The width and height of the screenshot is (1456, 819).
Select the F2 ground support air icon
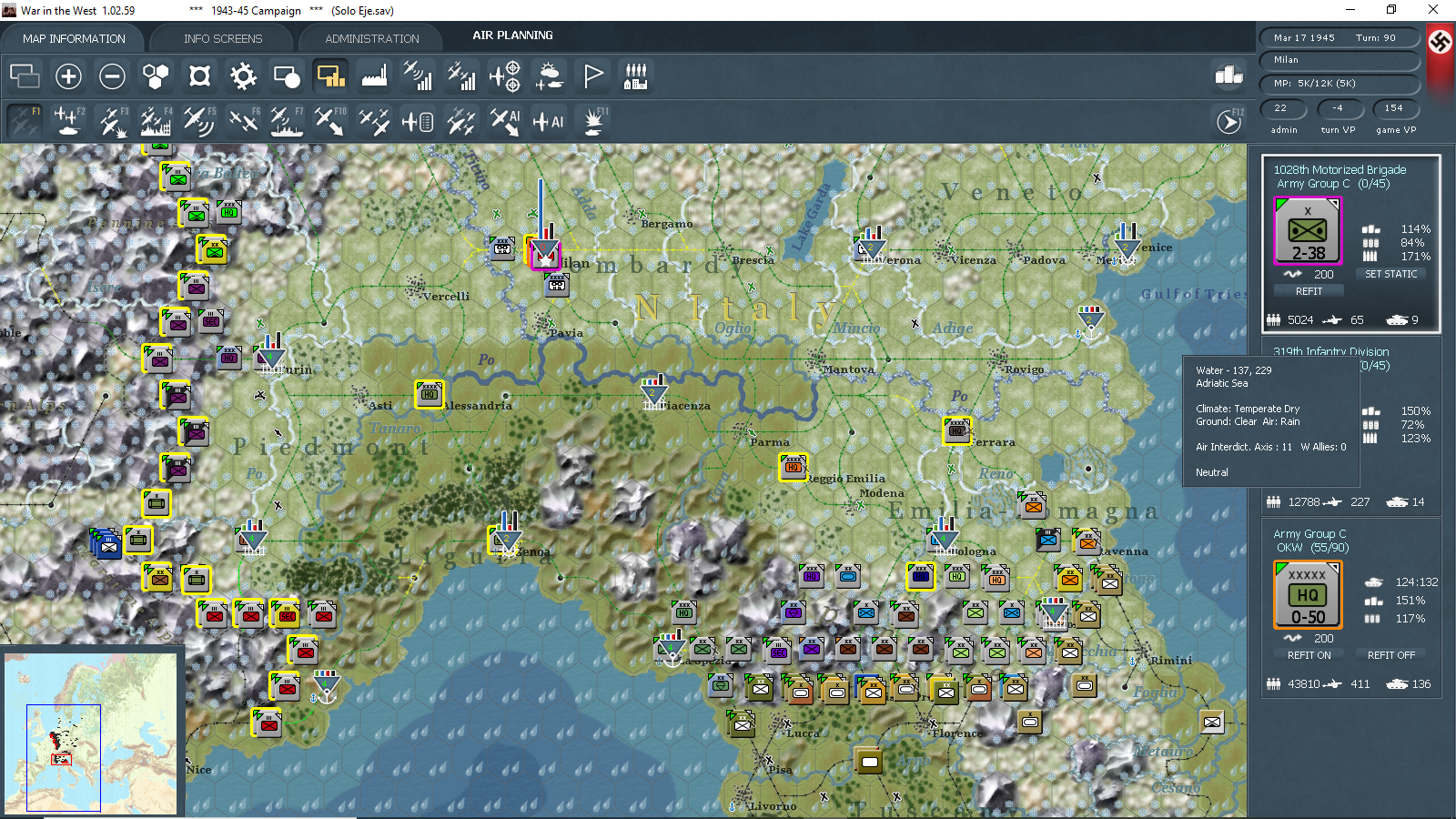[68, 120]
